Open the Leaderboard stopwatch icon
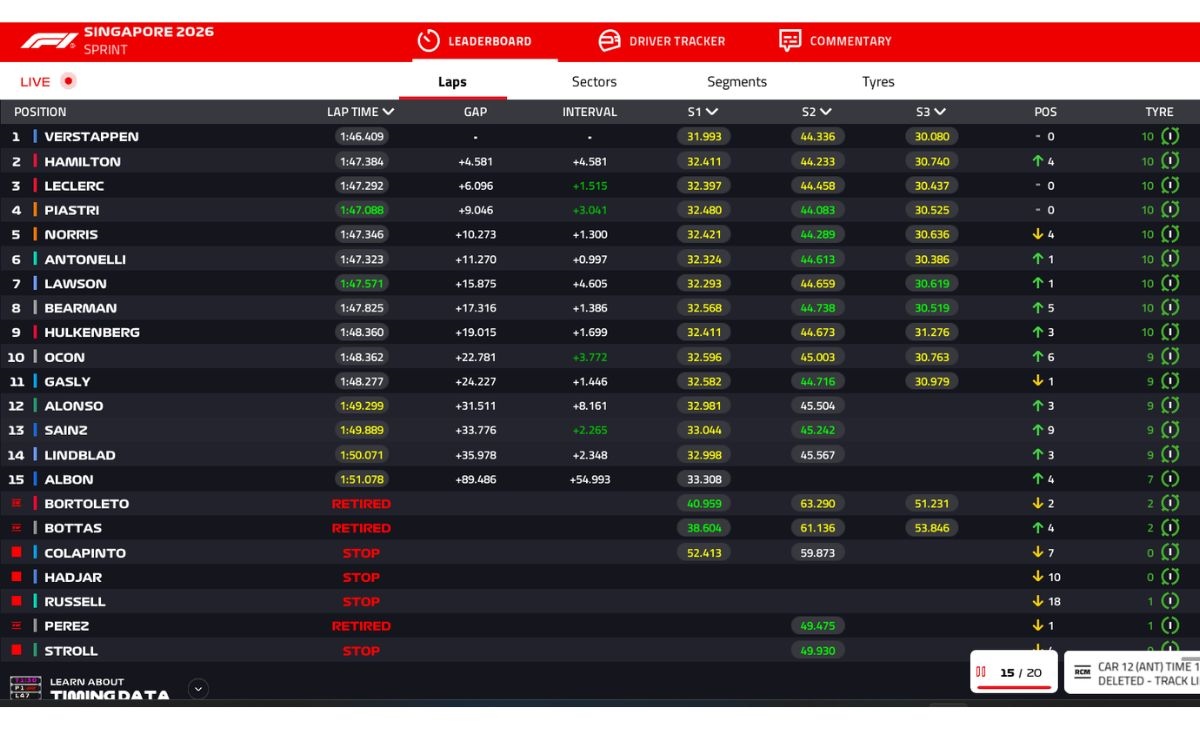 coord(428,41)
